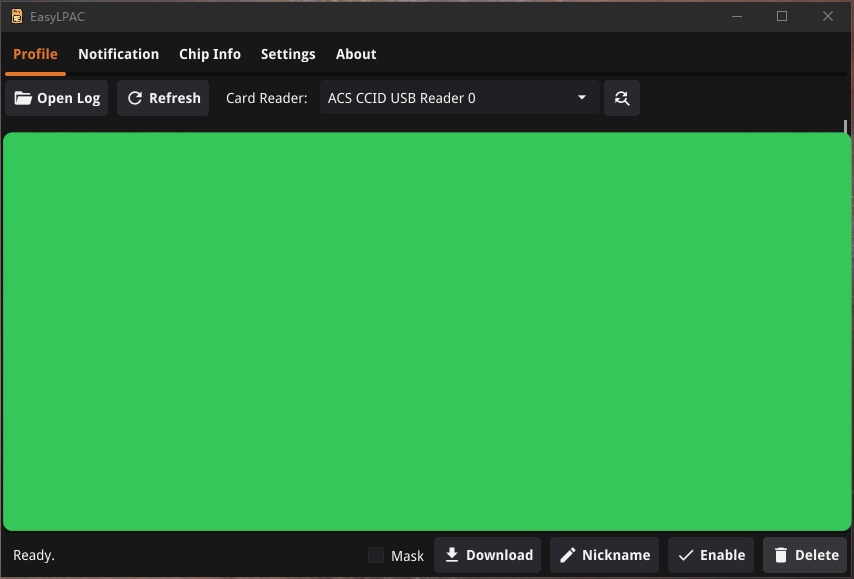The width and height of the screenshot is (854, 579).
Task: Click inside the green profile list area
Action: click(427, 331)
